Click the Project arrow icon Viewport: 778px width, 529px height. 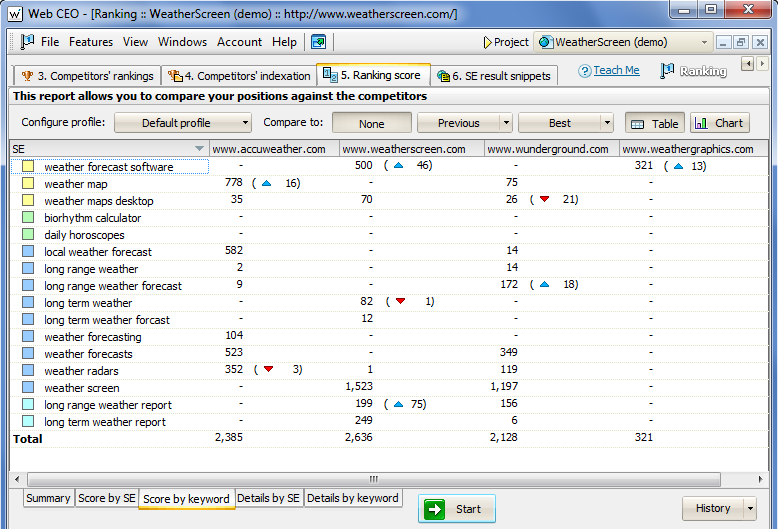tap(487, 43)
